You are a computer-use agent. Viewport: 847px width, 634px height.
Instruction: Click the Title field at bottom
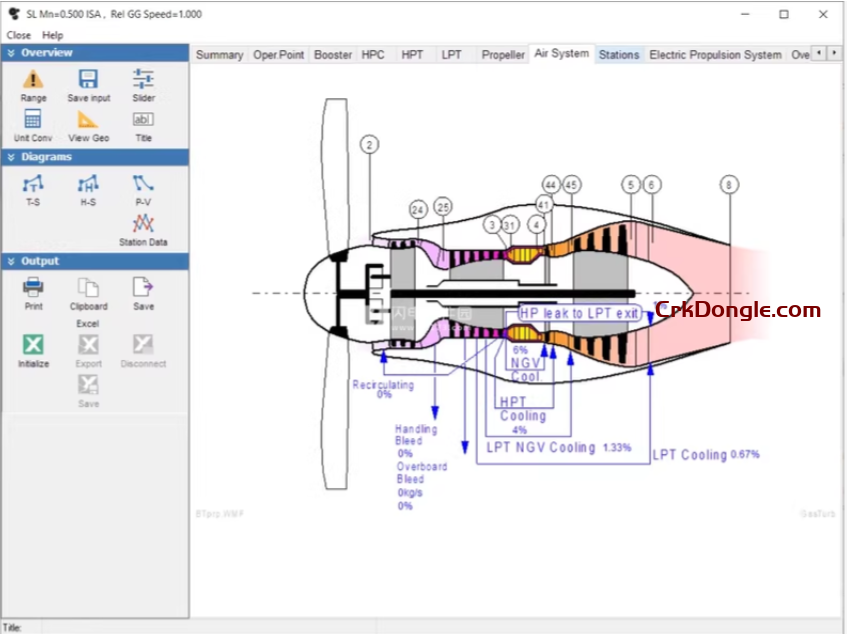click(100, 625)
